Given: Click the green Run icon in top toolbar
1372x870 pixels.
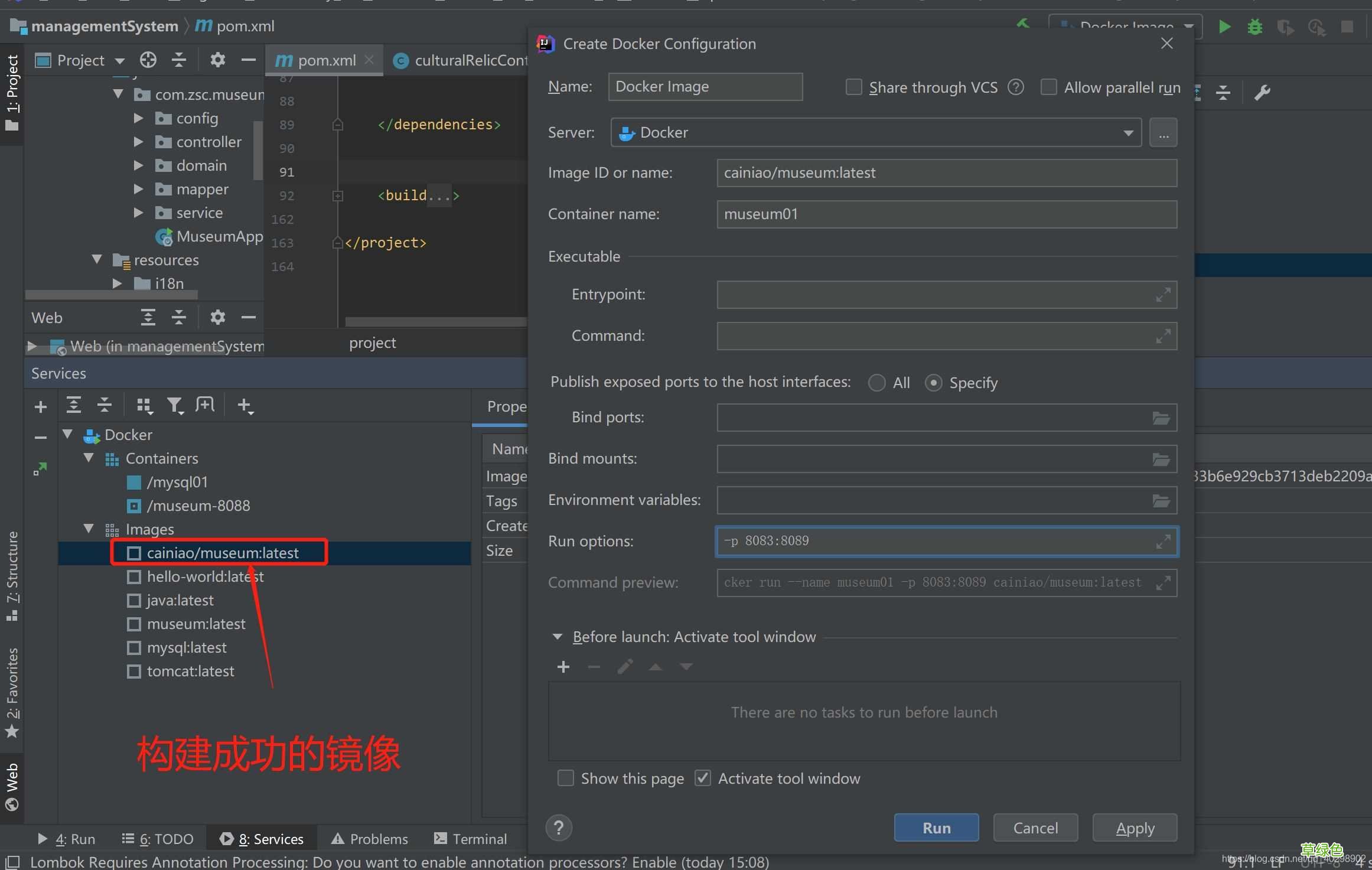Looking at the screenshot, I should tap(1224, 27).
